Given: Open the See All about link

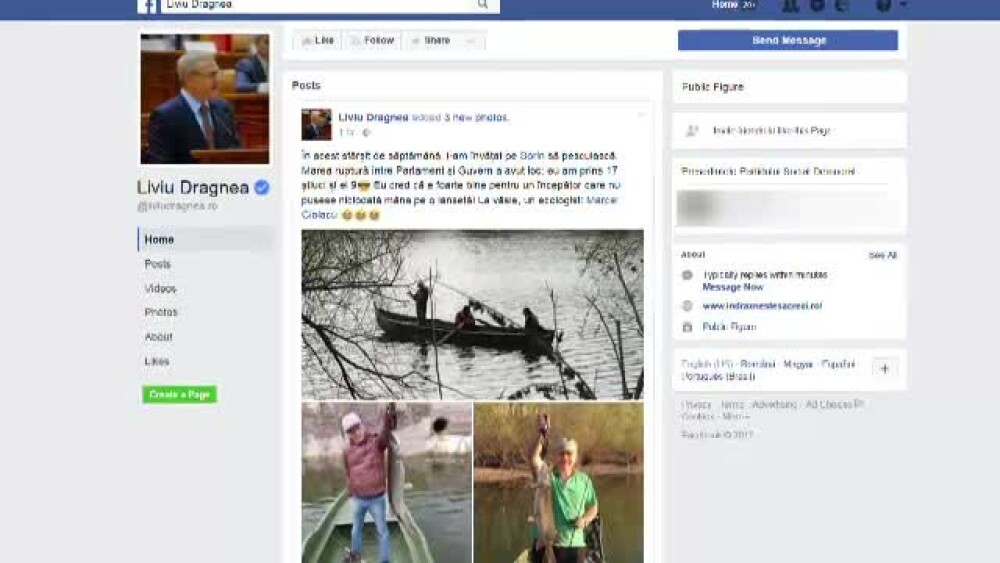Looking at the screenshot, I should click(x=882, y=255).
